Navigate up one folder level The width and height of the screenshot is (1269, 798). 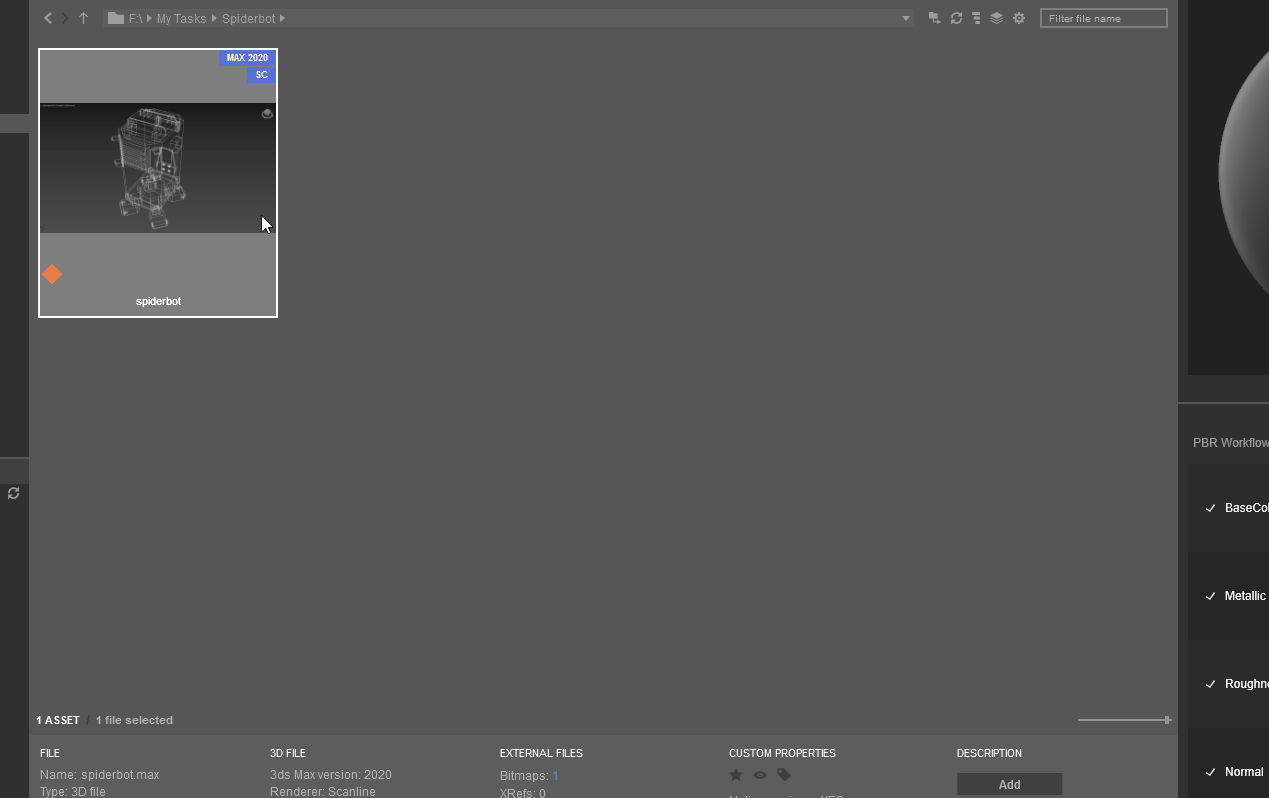click(84, 18)
